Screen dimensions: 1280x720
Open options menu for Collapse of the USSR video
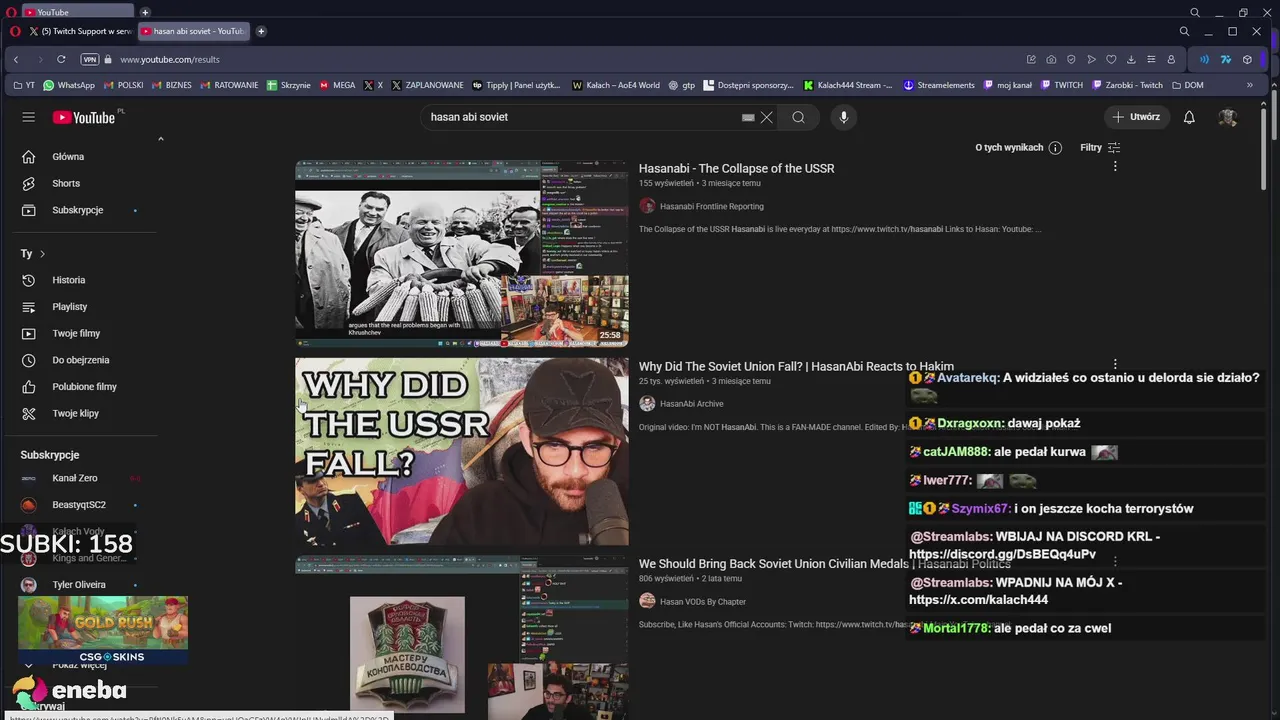click(1115, 167)
